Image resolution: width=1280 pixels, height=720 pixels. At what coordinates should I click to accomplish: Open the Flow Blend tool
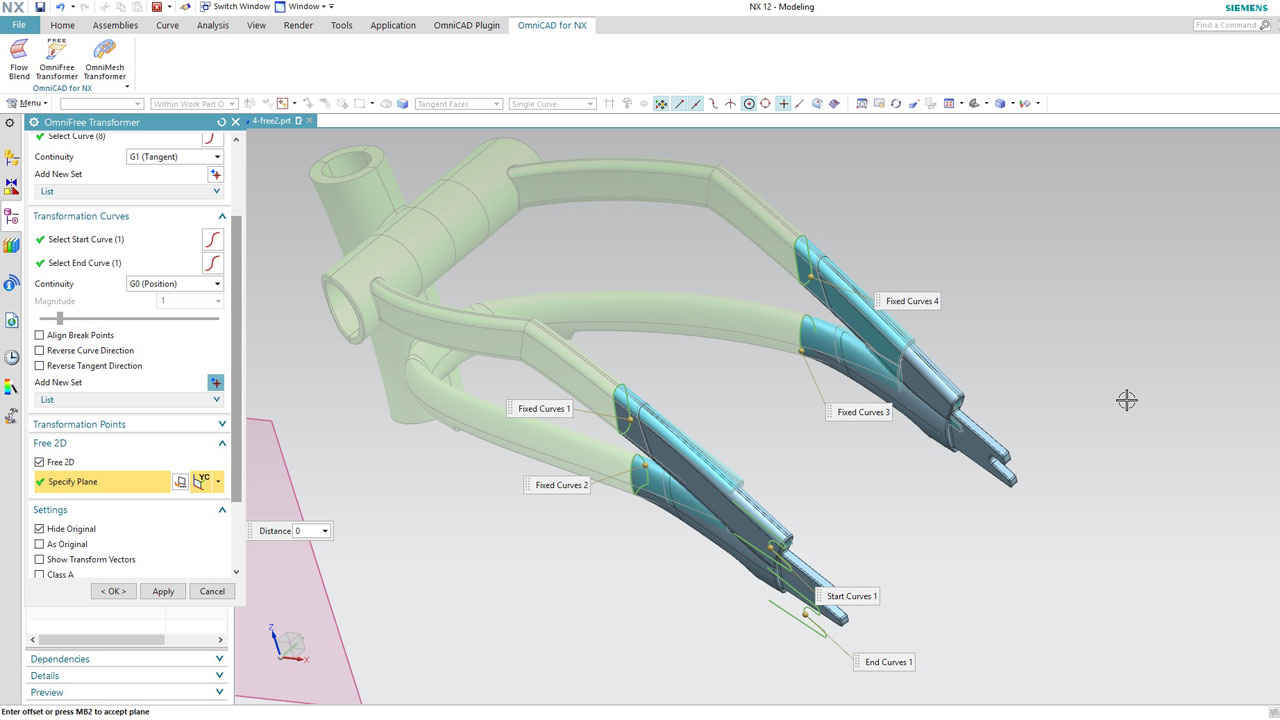(19, 59)
